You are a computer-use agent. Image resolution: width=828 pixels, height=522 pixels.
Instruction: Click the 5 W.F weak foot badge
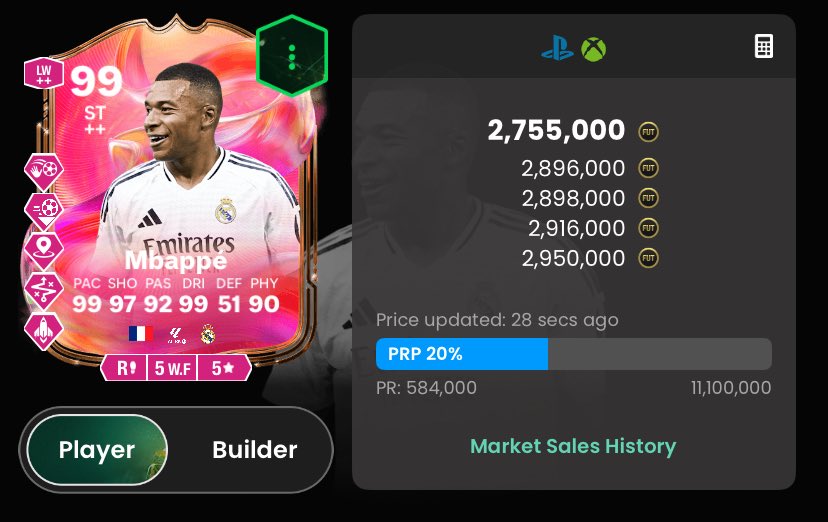[x=173, y=368]
